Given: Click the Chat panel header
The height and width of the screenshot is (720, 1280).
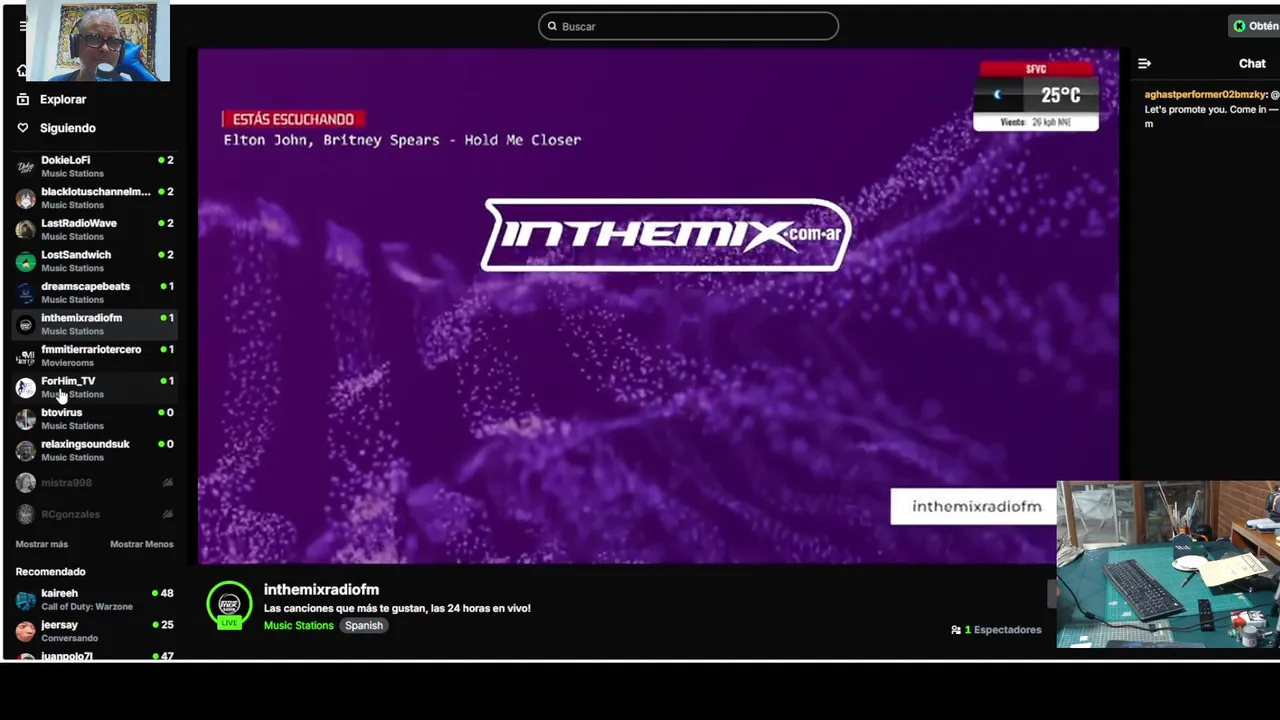Looking at the screenshot, I should click(1252, 63).
